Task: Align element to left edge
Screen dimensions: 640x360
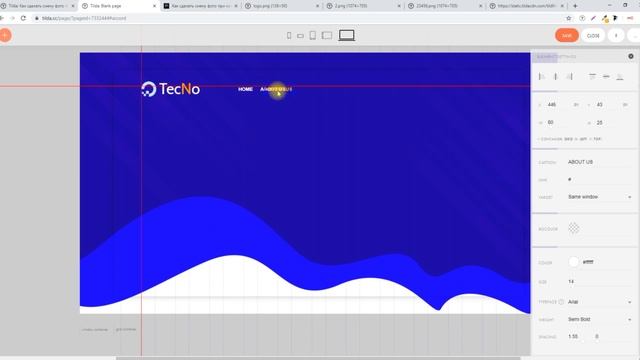Action: click(542, 76)
